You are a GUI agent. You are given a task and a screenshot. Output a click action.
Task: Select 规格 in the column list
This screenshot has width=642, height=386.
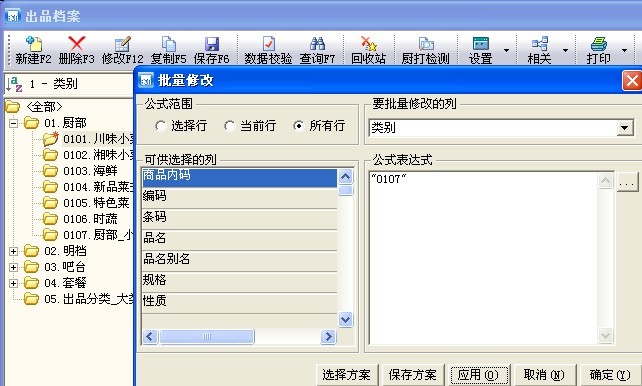coord(240,280)
